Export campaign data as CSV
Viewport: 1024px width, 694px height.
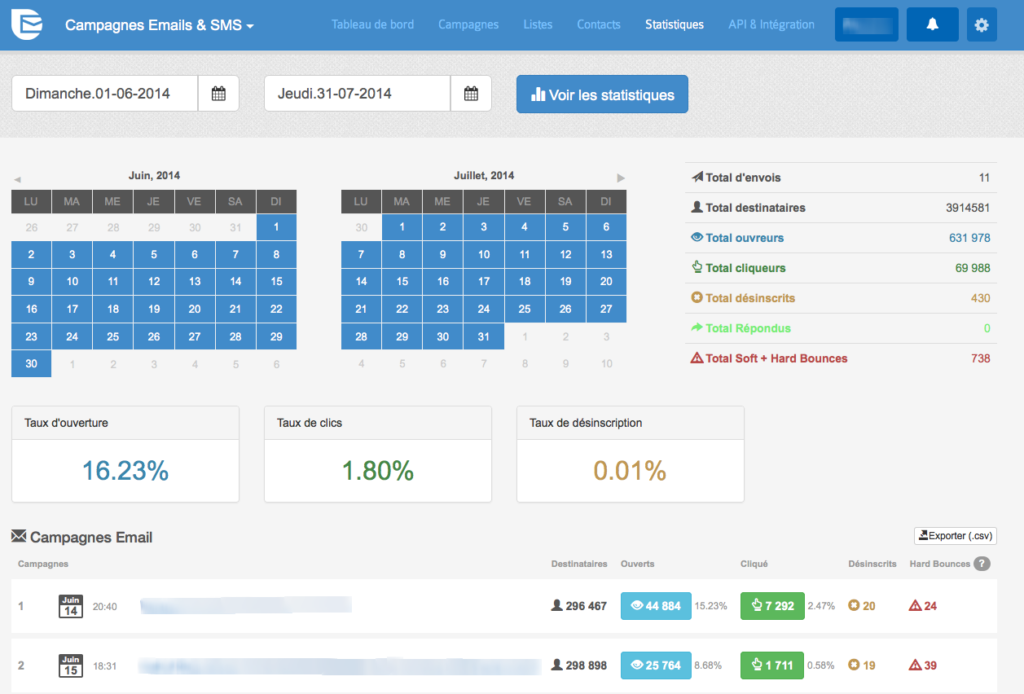955,536
